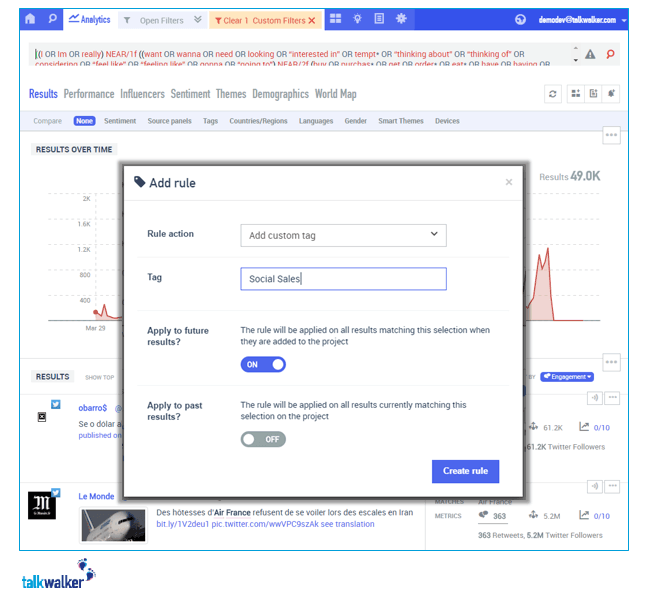
Task: Close the Add rule dialog
Action: 509,182
